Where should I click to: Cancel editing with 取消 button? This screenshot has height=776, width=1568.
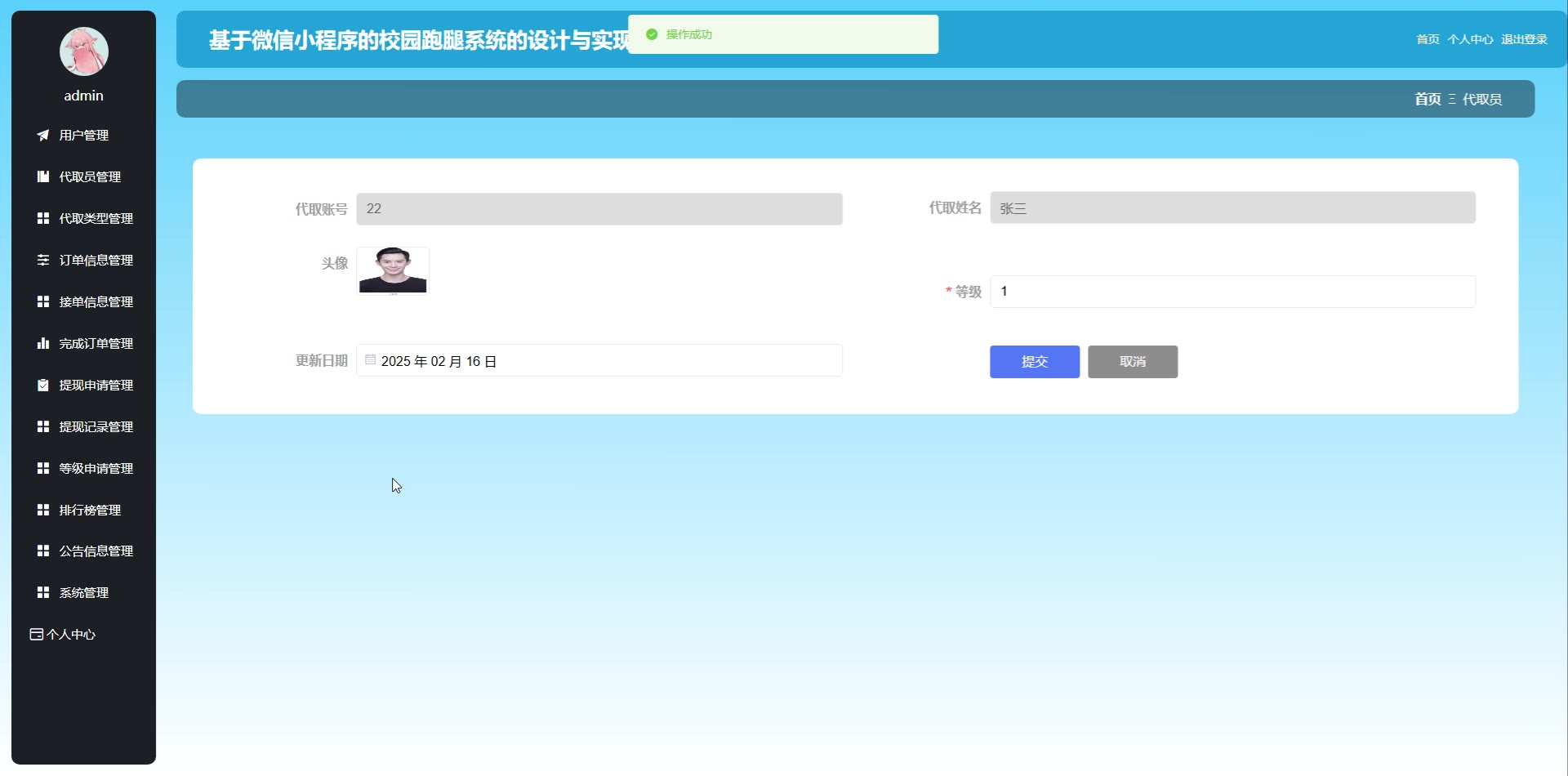tap(1133, 362)
